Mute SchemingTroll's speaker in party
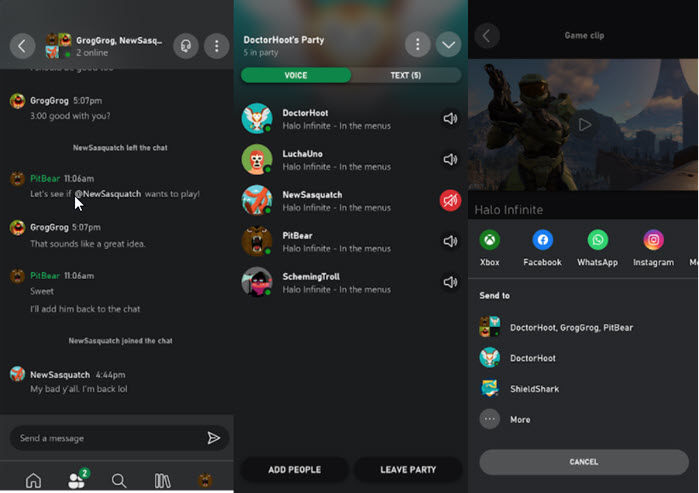 click(450, 282)
